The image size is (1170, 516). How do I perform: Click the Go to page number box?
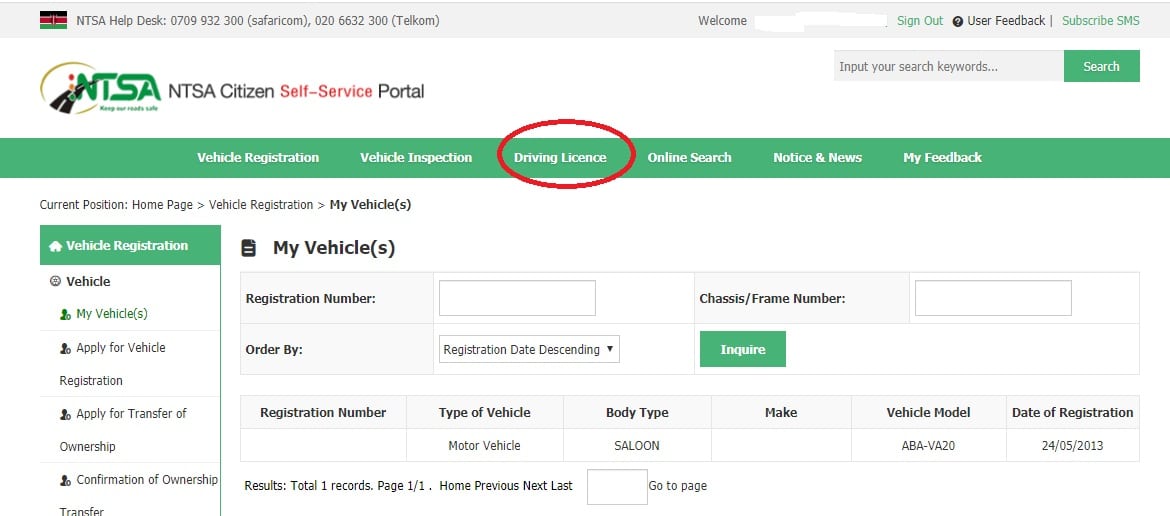pyautogui.click(x=617, y=486)
